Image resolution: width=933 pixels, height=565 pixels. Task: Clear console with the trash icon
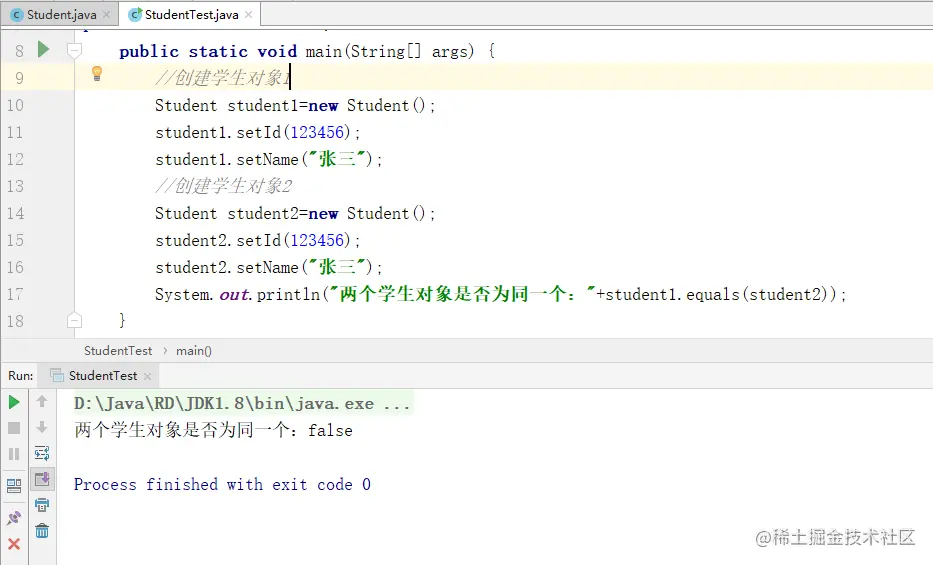(x=42, y=531)
